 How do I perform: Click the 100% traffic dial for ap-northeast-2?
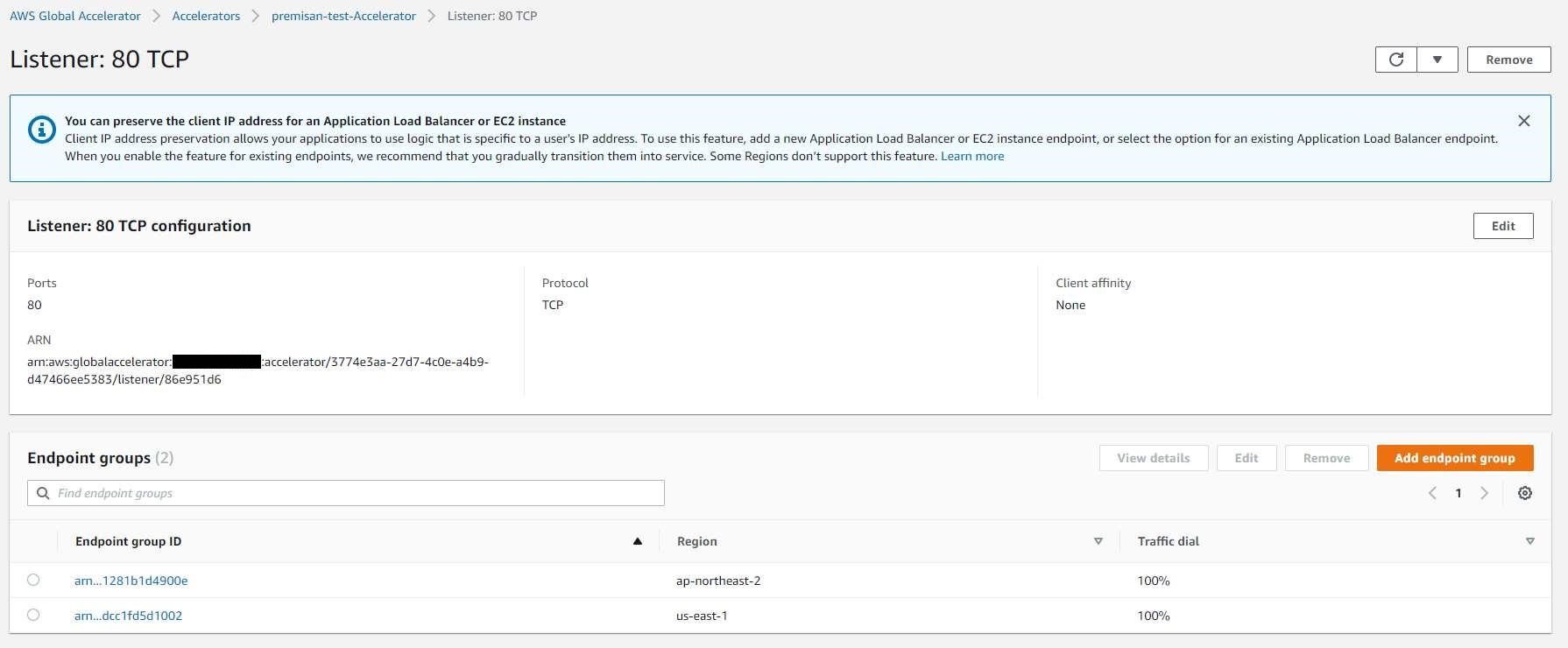1154,581
